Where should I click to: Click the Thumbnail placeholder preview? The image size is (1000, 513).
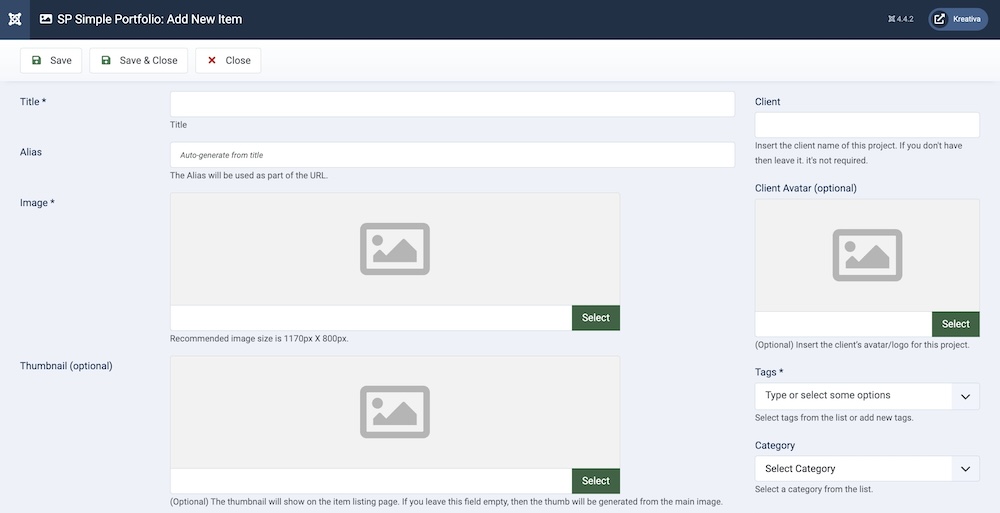pos(394,412)
